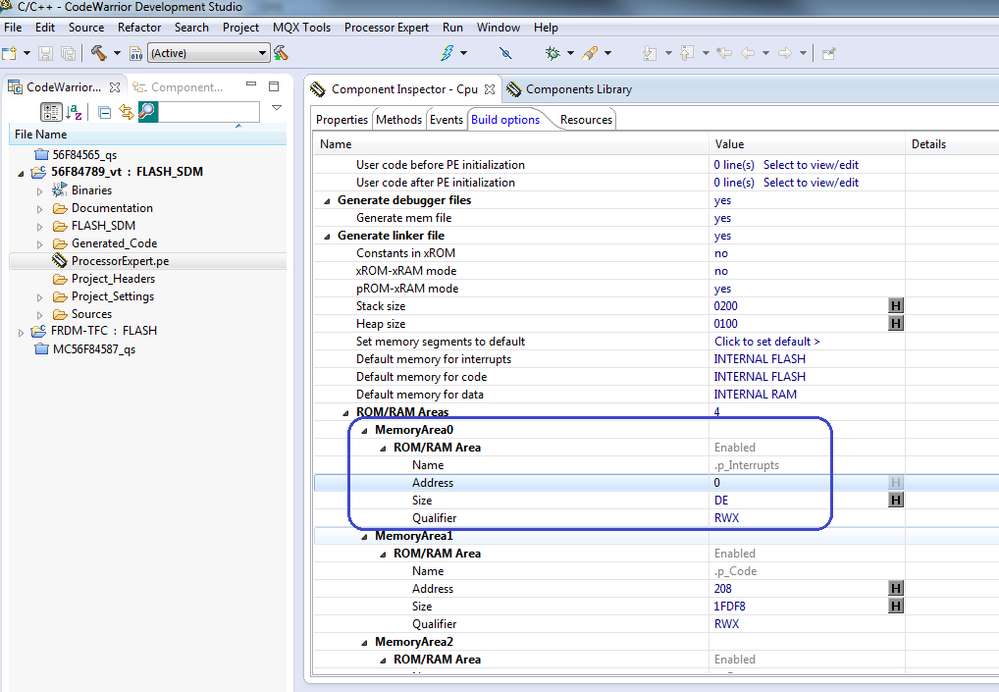The height and width of the screenshot is (692, 999).
Task: Click the alphabetical sort icon in project panel
Action: (75, 112)
